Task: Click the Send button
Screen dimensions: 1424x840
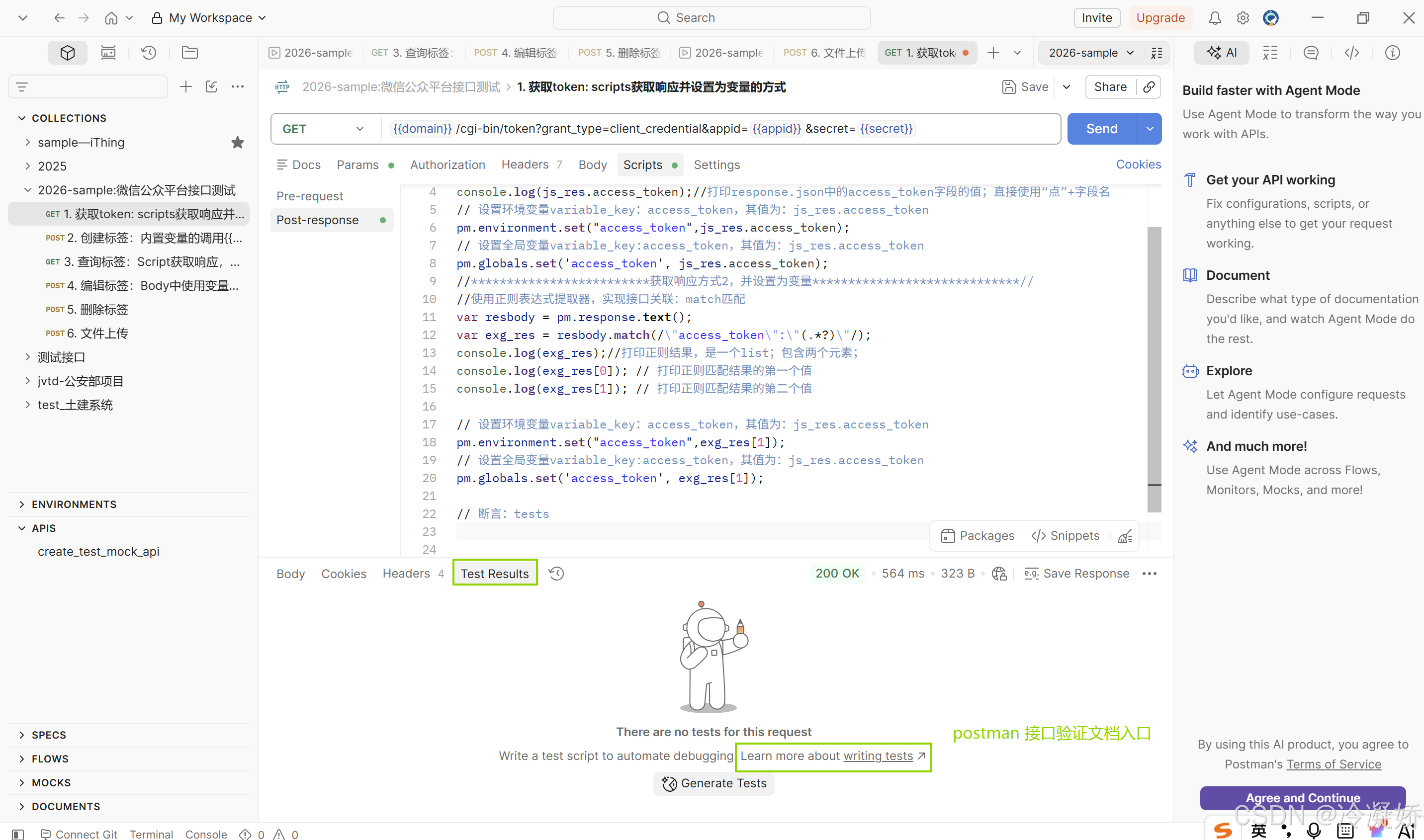Action: [1101, 129]
